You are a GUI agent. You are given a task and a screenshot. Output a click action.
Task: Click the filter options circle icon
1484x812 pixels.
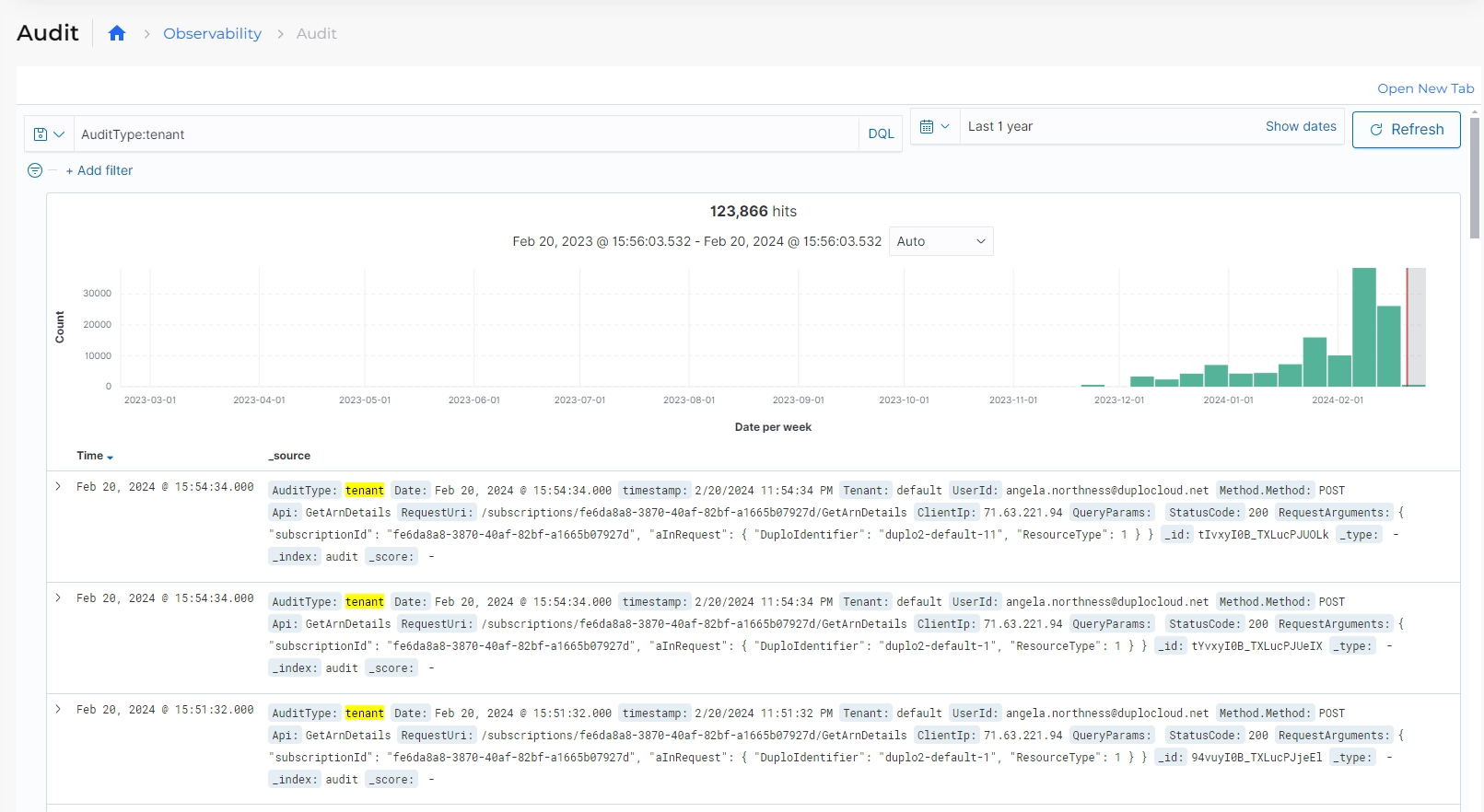35,170
